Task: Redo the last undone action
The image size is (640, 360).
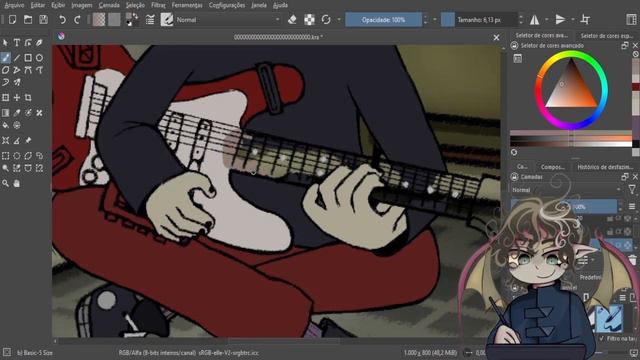Action: [77, 20]
